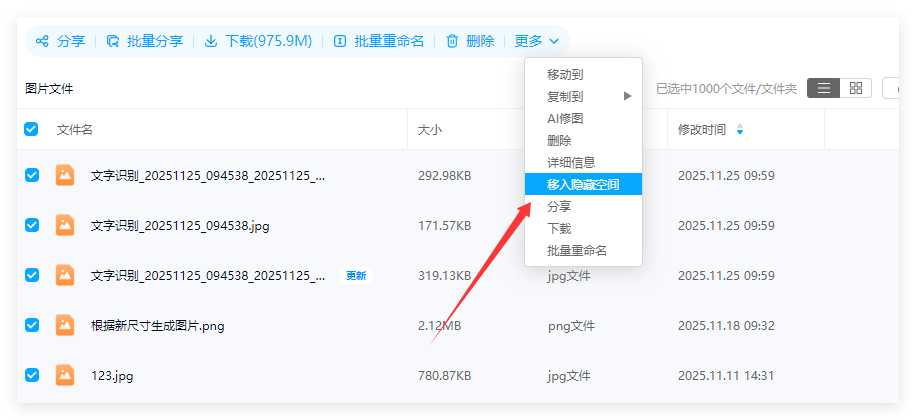Viewport: 916px width, 420px height.
Task: Uncheck the 292.98KB file checkbox
Action: tap(32, 175)
